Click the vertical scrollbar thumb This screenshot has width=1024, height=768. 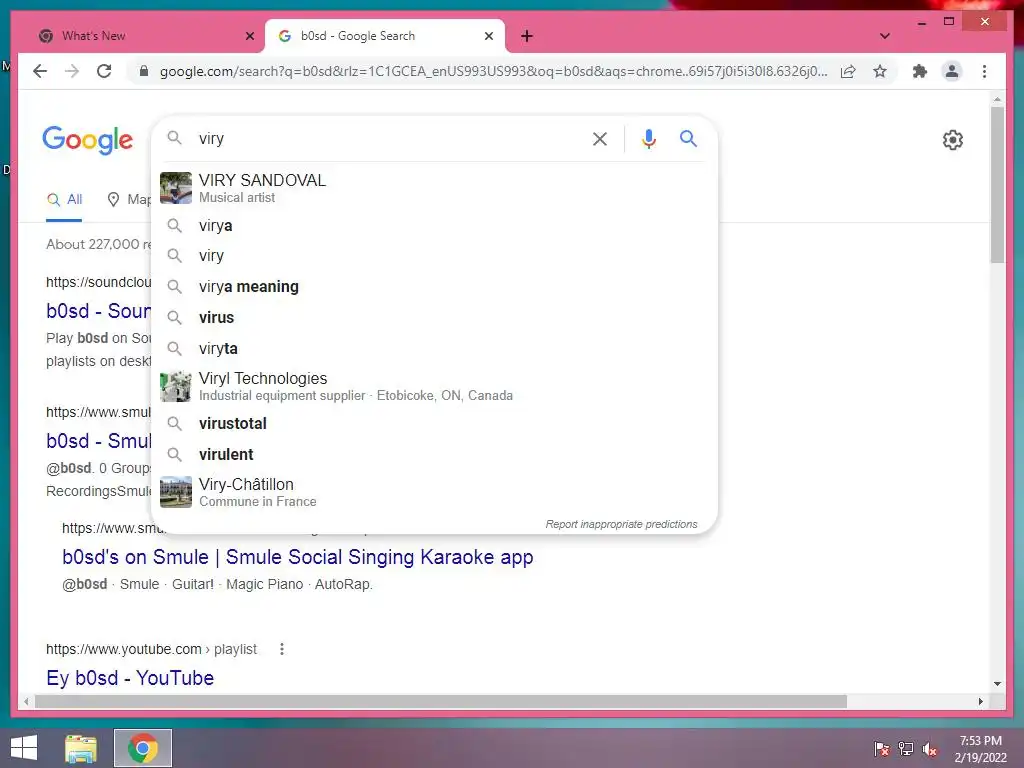tap(997, 185)
